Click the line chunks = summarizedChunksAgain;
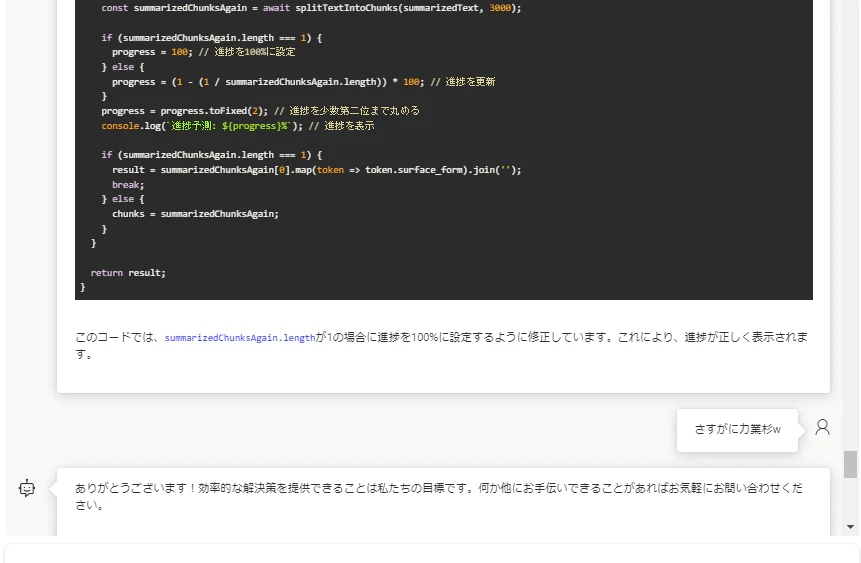Image resolution: width=861 pixels, height=563 pixels. [195, 214]
